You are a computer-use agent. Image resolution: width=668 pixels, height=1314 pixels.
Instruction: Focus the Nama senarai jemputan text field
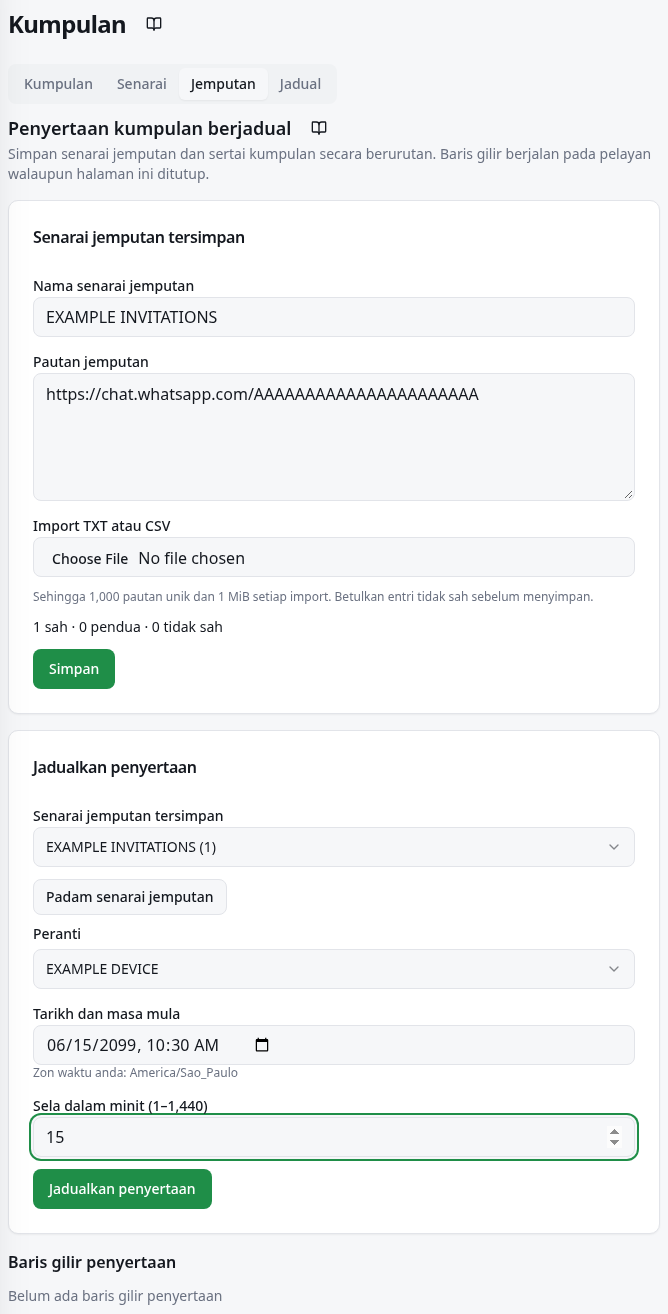click(334, 317)
